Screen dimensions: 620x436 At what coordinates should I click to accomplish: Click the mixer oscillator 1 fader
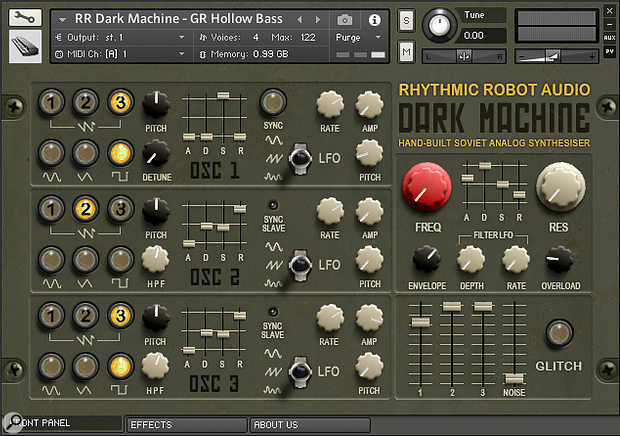point(420,323)
